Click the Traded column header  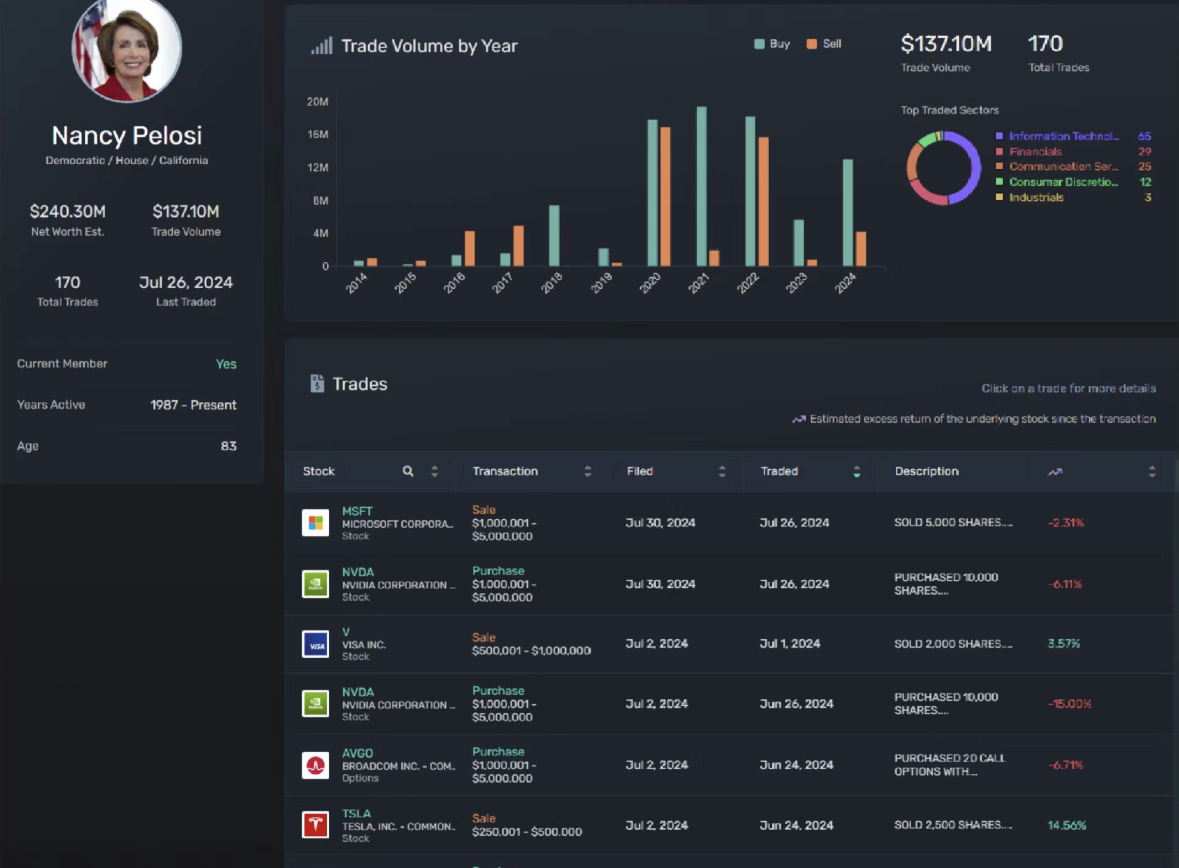click(779, 471)
